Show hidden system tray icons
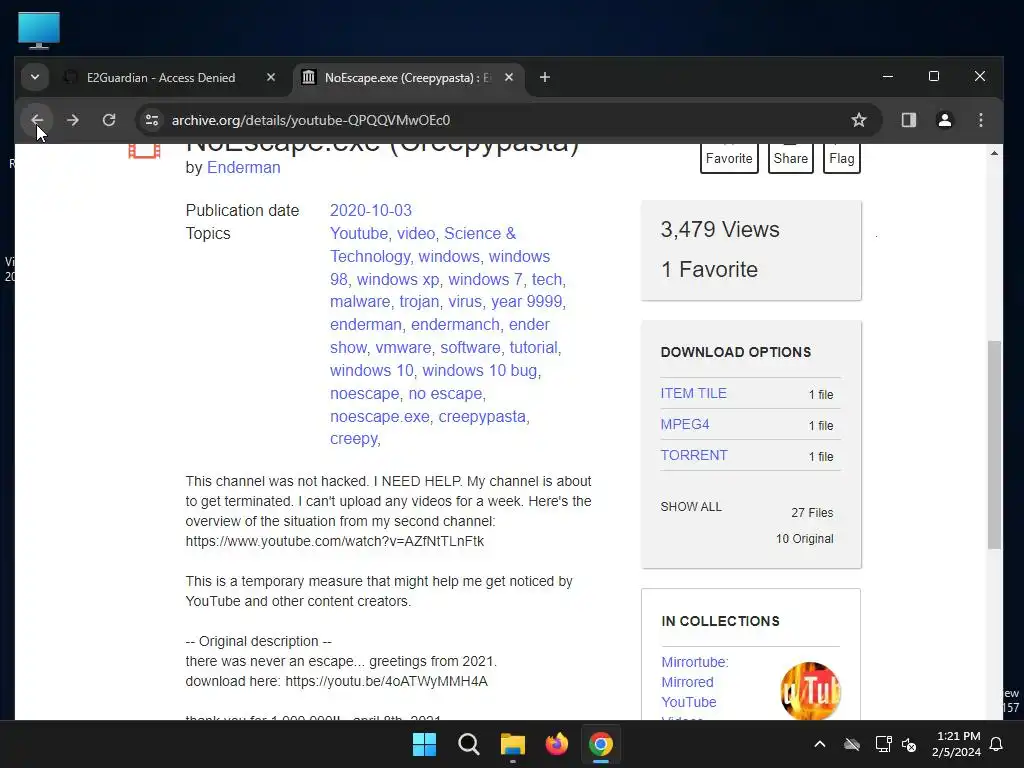Viewport: 1024px width, 768px height. 820,744
